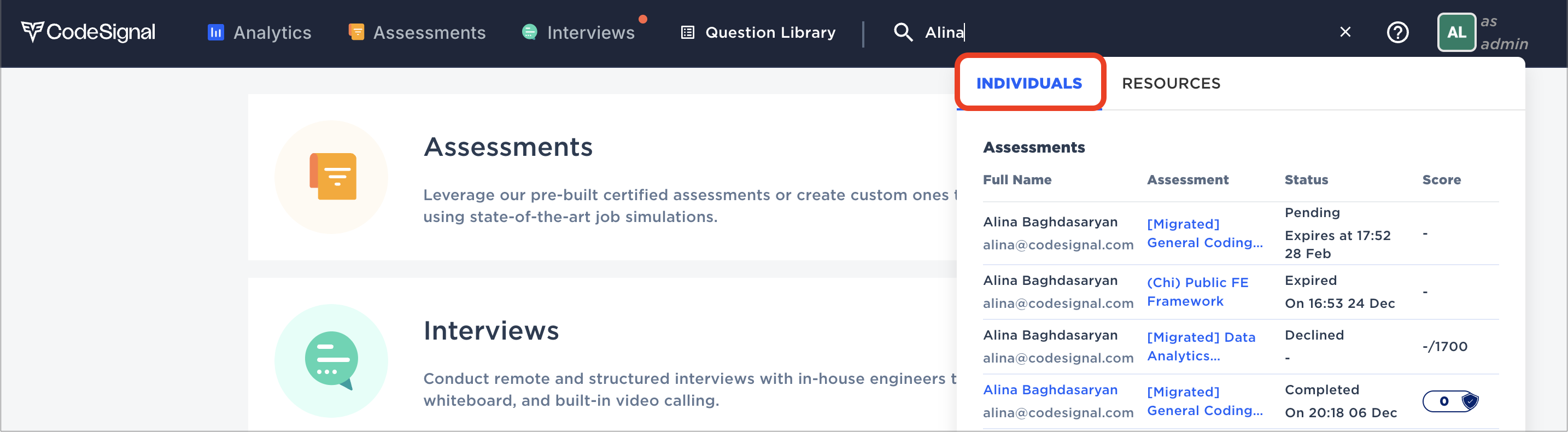Click the 'as admin' label
Image resolution: width=1568 pixels, height=432 pixels.
click(1503, 32)
